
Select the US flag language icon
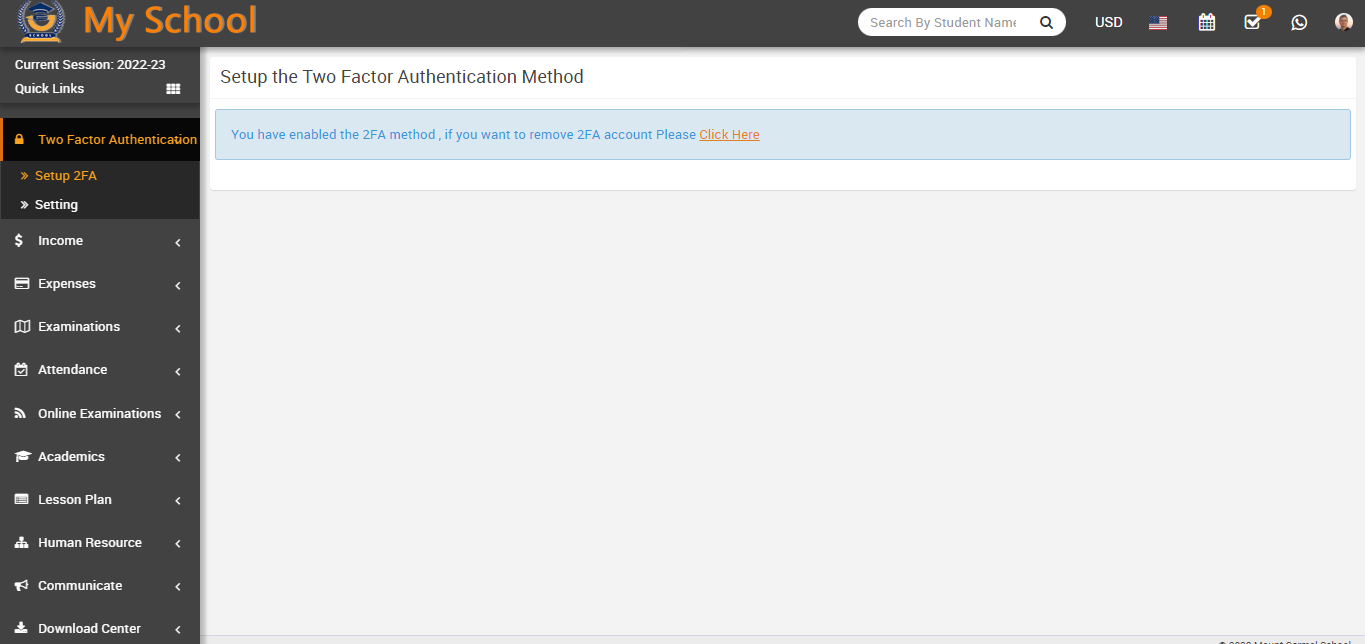coord(1158,22)
